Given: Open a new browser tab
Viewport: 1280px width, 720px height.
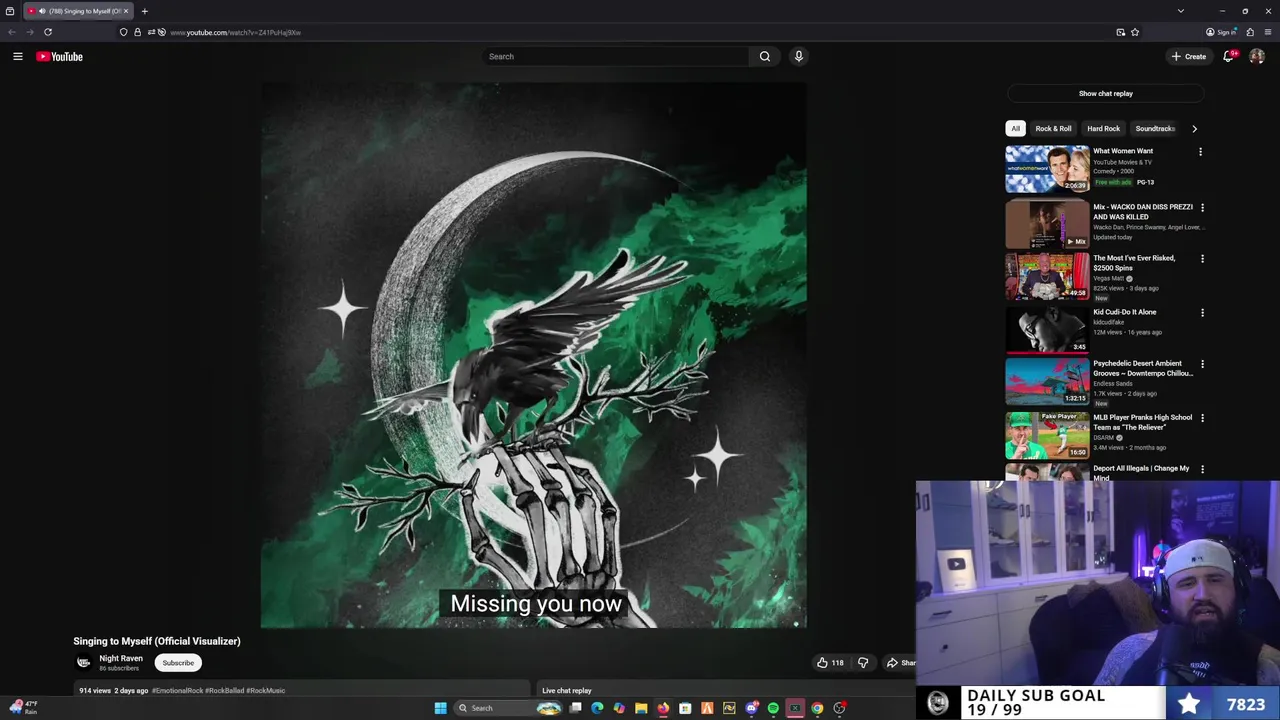Looking at the screenshot, I should (144, 11).
